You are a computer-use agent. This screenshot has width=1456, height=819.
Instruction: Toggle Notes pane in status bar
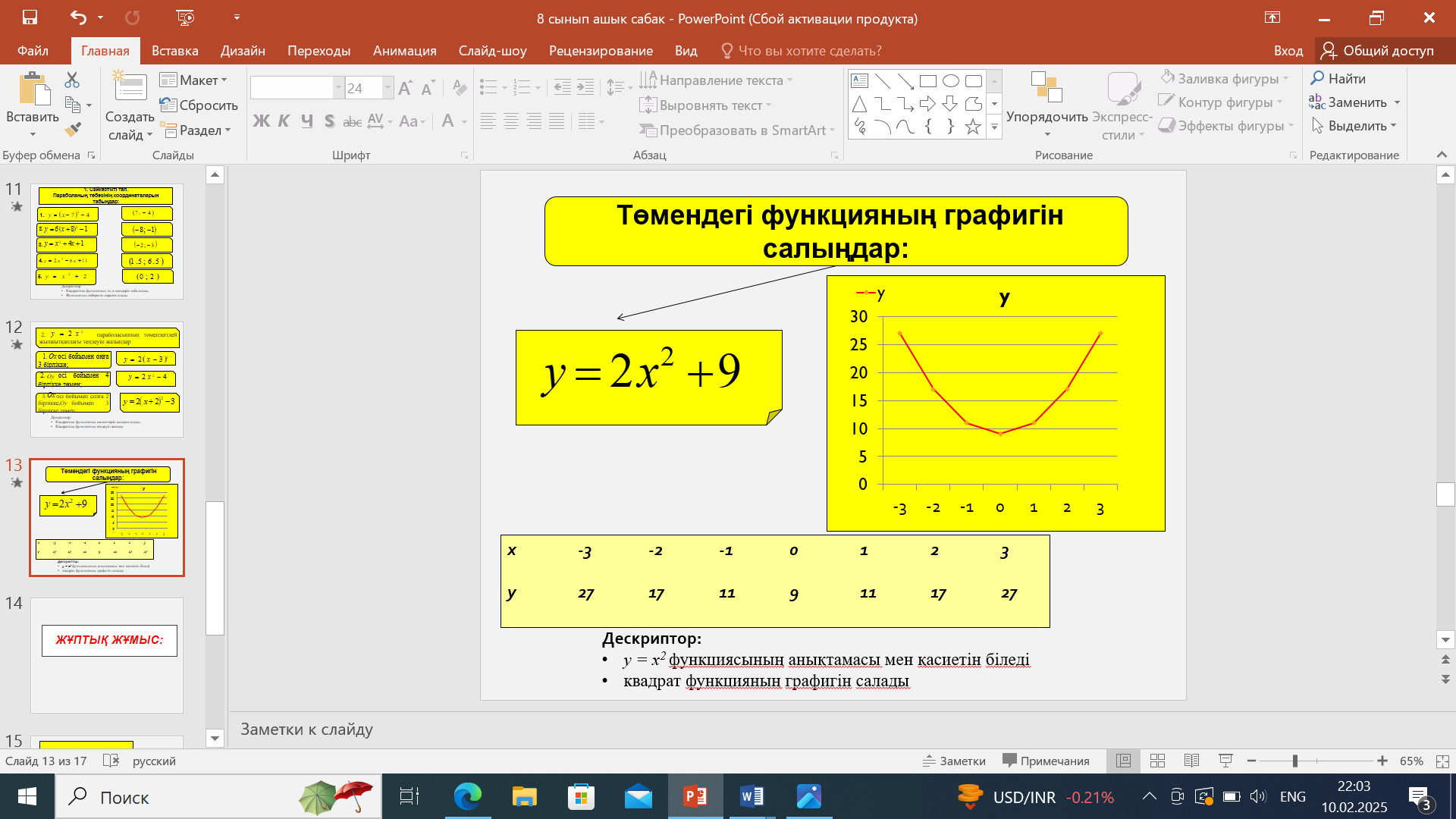(x=954, y=761)
